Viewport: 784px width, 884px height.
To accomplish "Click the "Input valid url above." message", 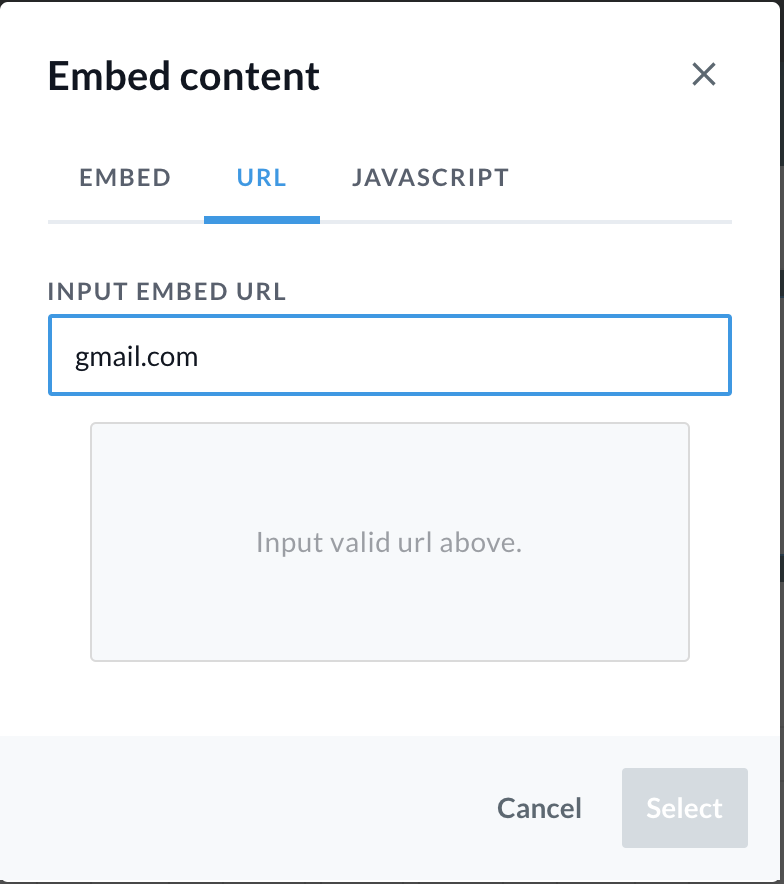I will point(389,543).
